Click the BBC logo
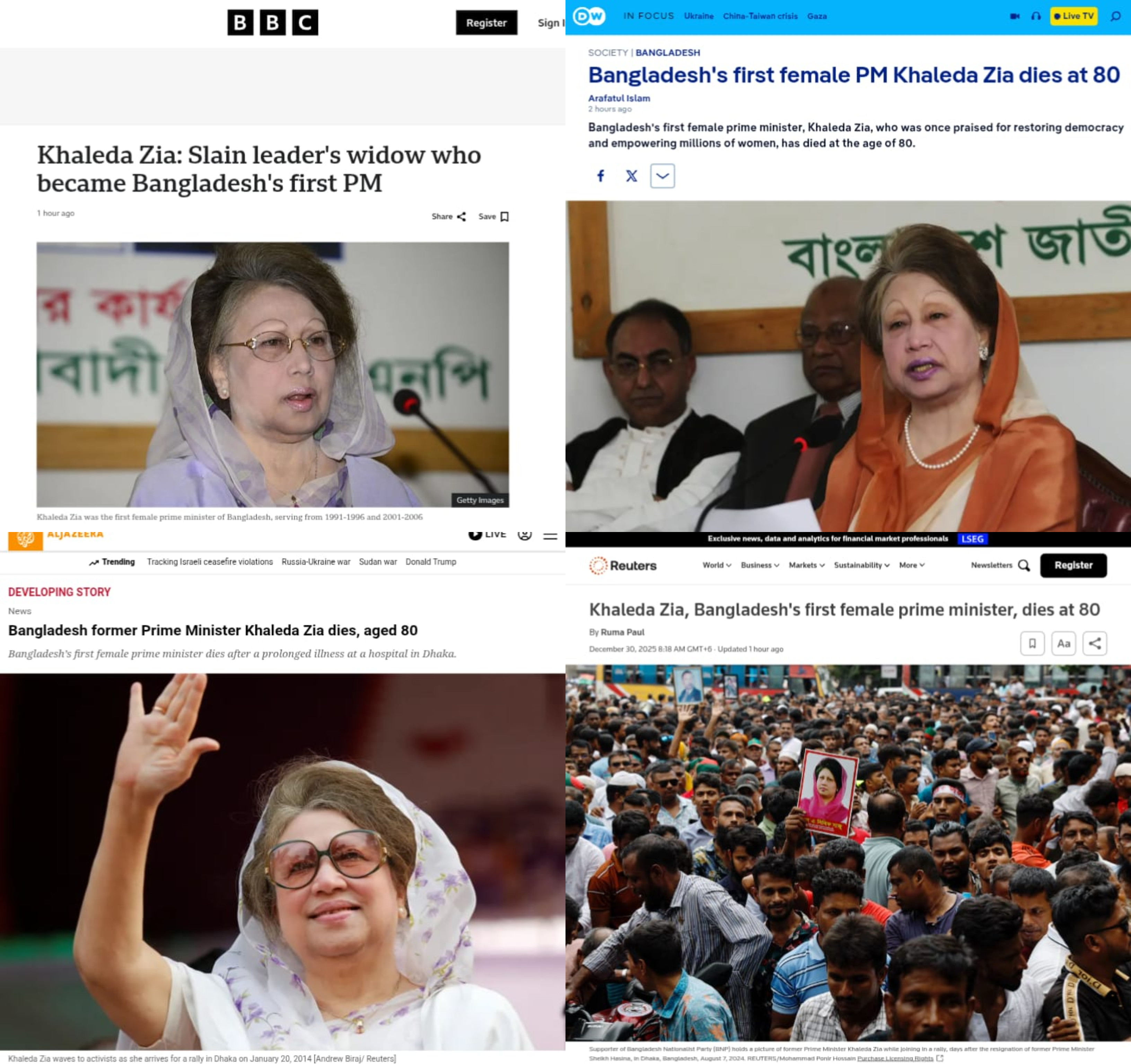This screenshot has width=1131, height=1064. tap(272, 23)
